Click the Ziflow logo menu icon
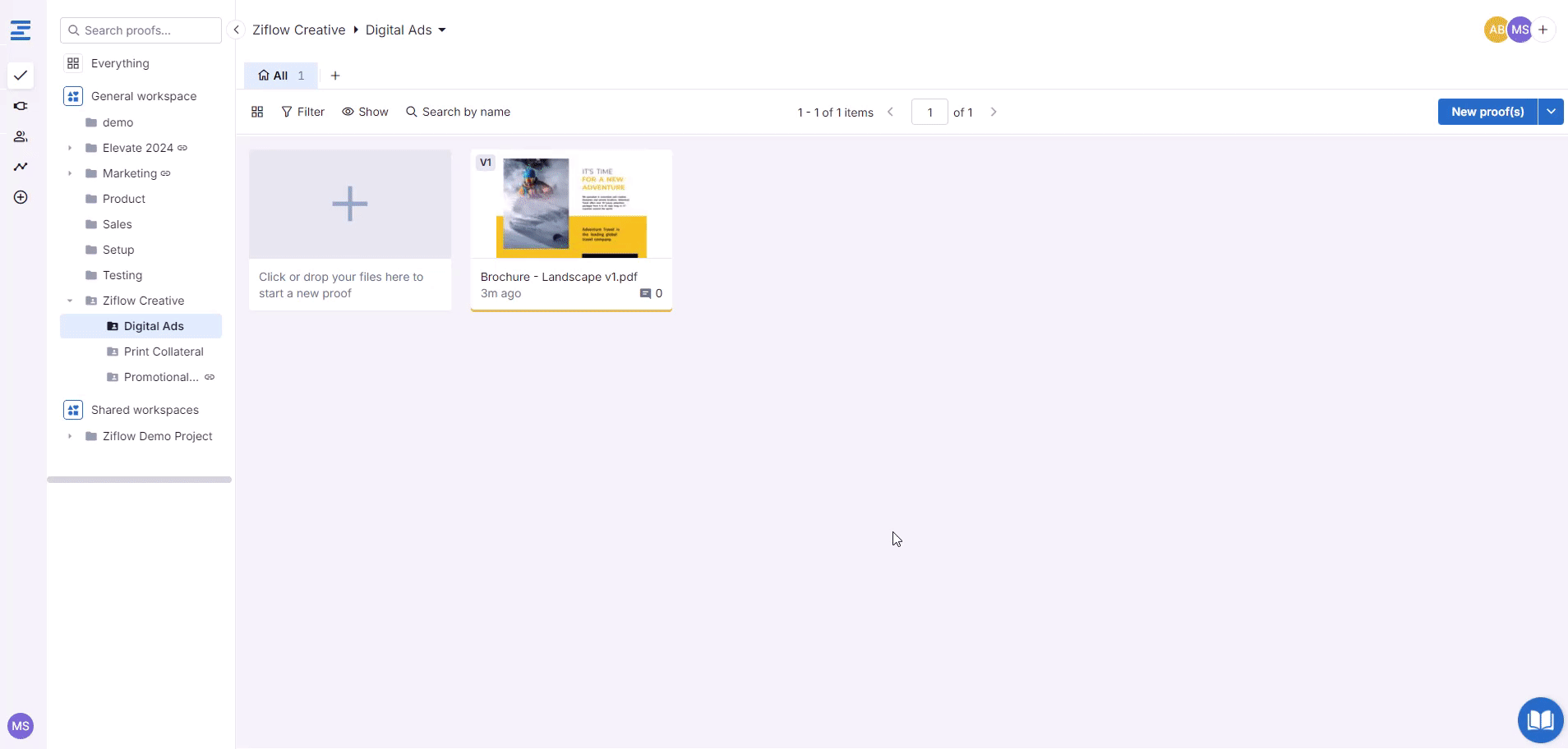The image size is (1568, 749). tap(21, 30)
